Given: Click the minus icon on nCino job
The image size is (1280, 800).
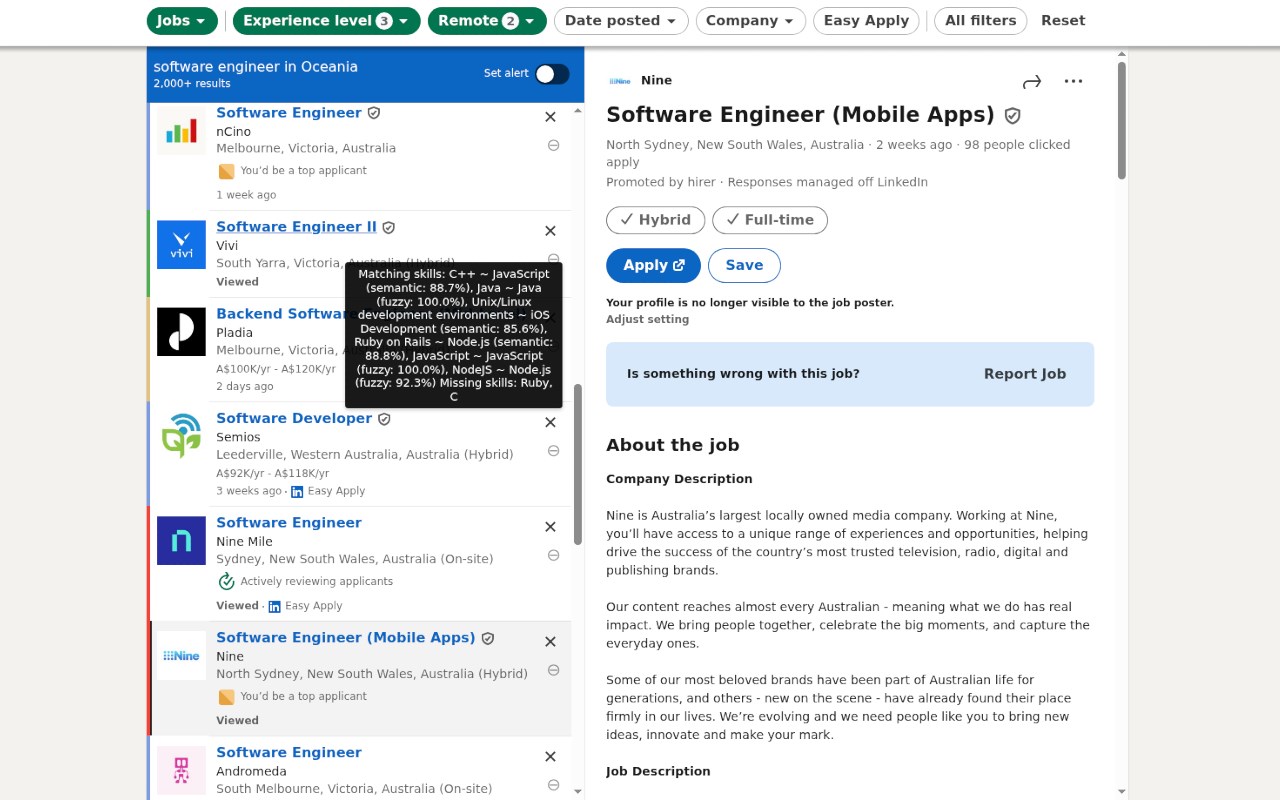Looking at the screenshot, I should (x=553, y=146).
